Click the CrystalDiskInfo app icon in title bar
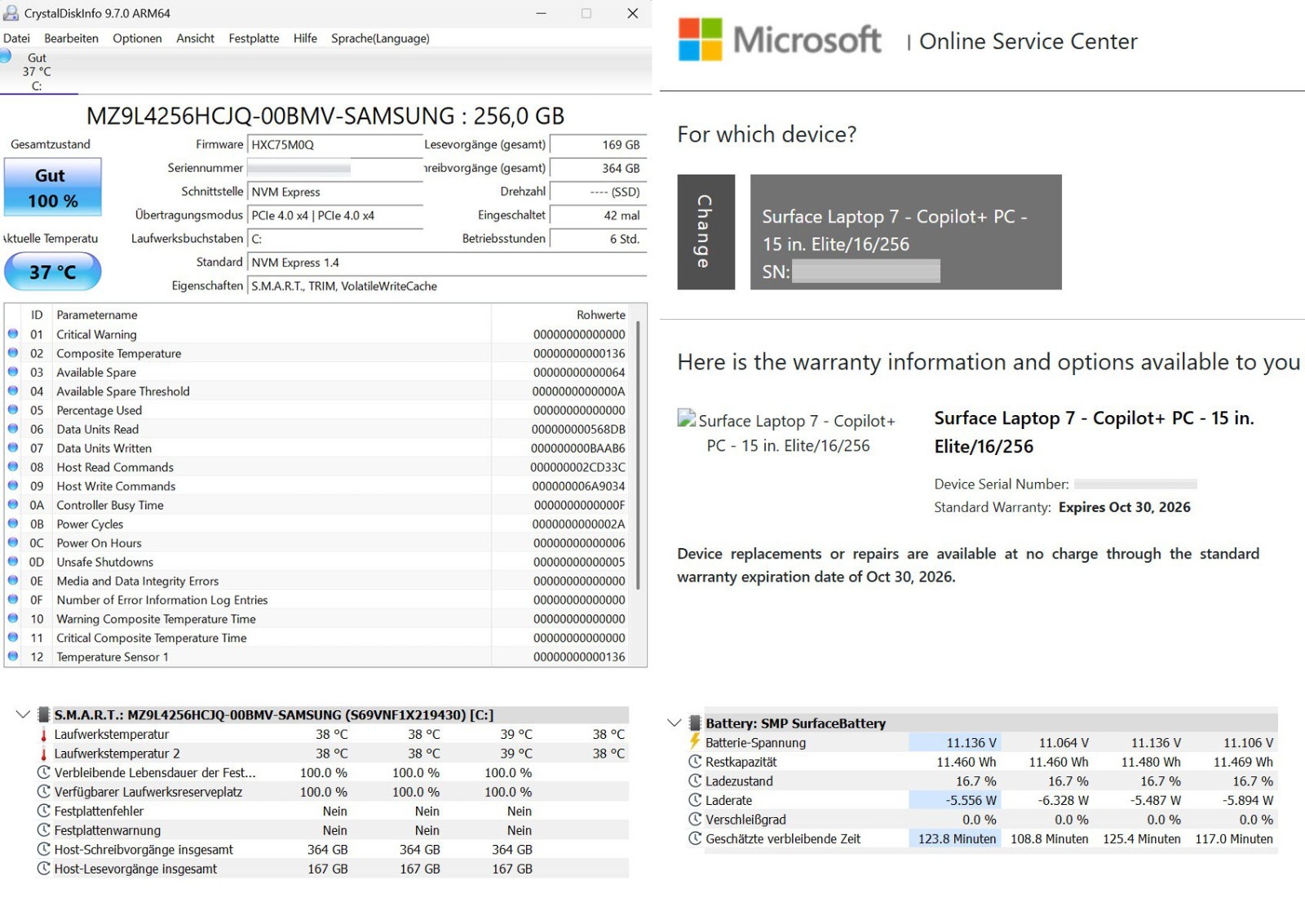The width and height of the screenshot is (1305, 924). pos(11,13)
